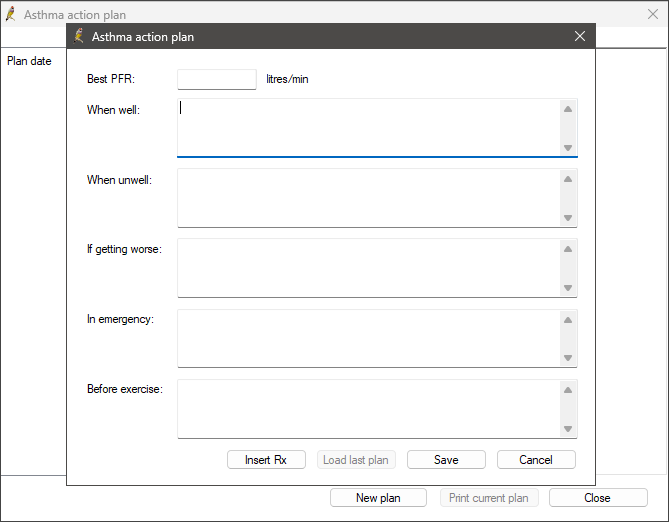Viewport: 669px width, 522px height.
Task: Click the bird icon in dialog title bar
Action: click(79, 36)
